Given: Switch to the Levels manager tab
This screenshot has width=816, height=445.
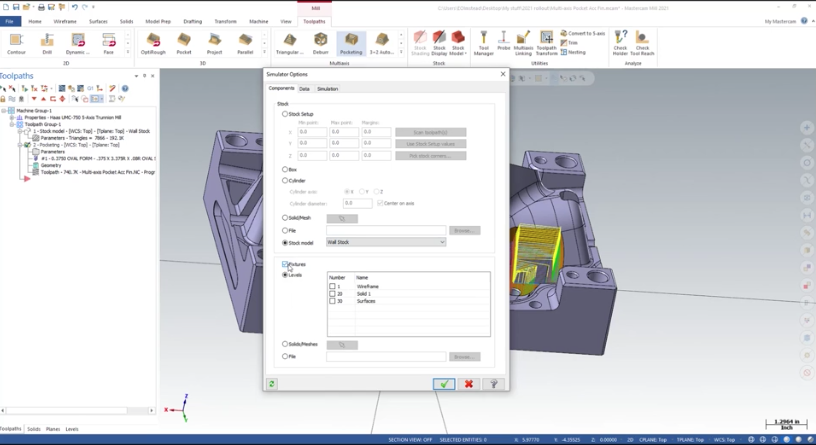Looking at the screenshot, I should 72,429.
